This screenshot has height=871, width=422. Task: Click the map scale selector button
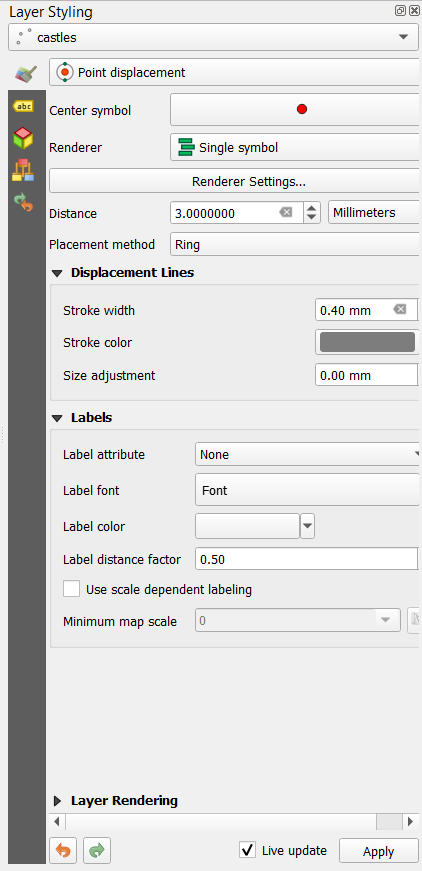tap(413, 620)
